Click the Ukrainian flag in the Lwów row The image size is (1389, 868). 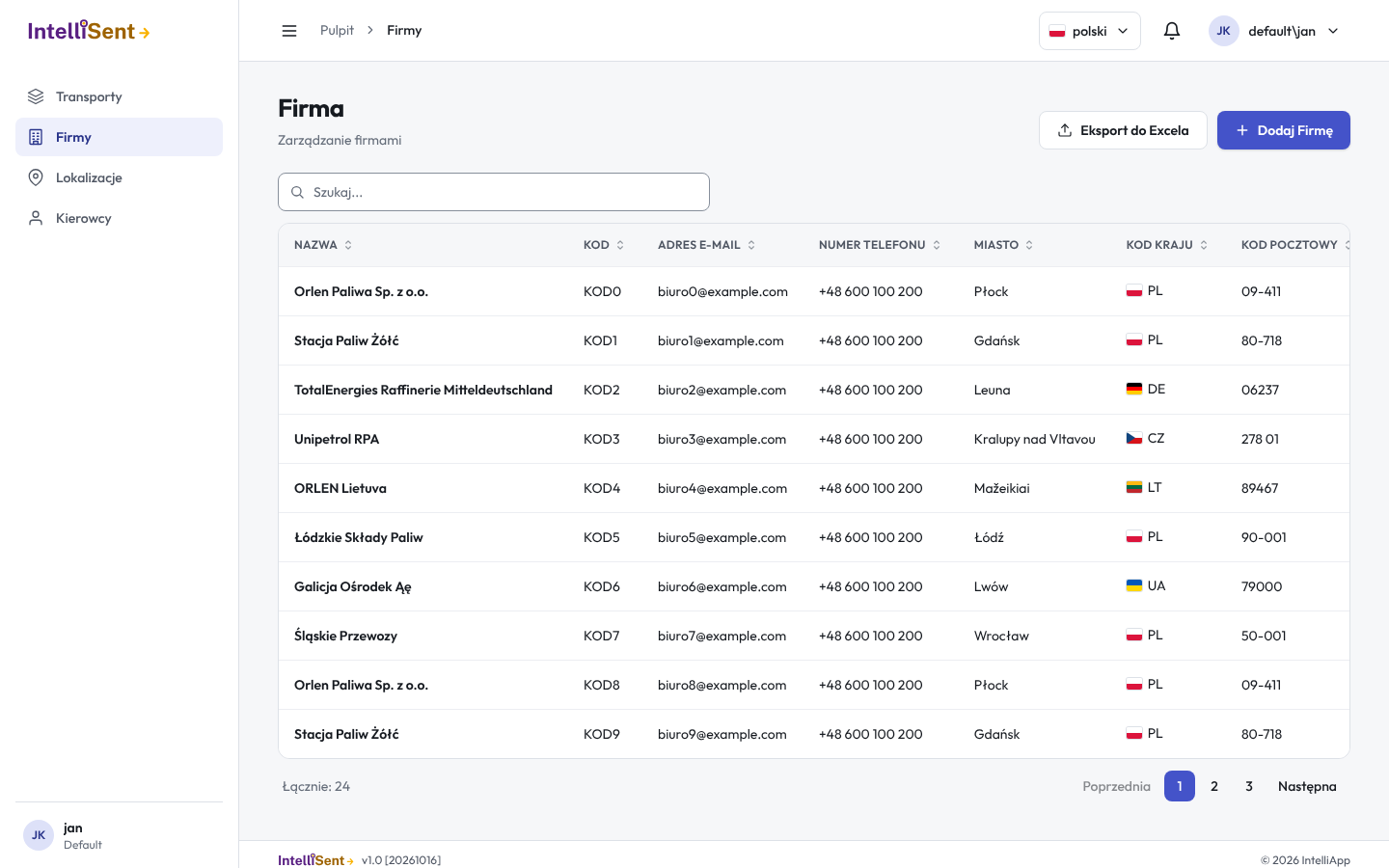point(1134,586)
